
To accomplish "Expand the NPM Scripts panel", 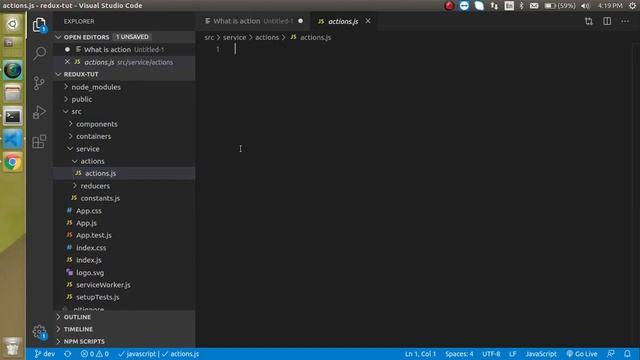I will pyautogui.click(x=124, y=341).
